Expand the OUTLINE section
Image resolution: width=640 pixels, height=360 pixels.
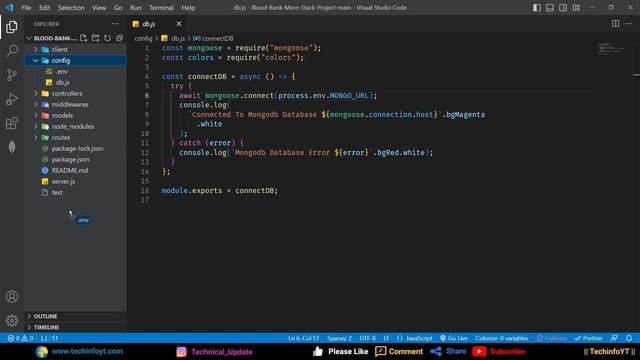[76, 316]
